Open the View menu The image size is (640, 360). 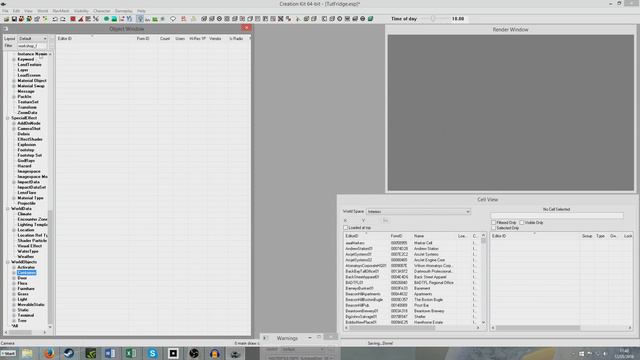(28, 11)
